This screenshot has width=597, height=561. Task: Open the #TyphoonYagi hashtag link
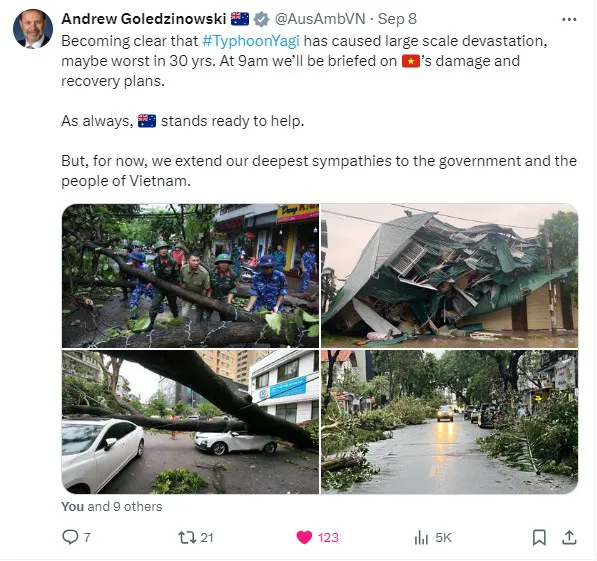click(251, 41)
